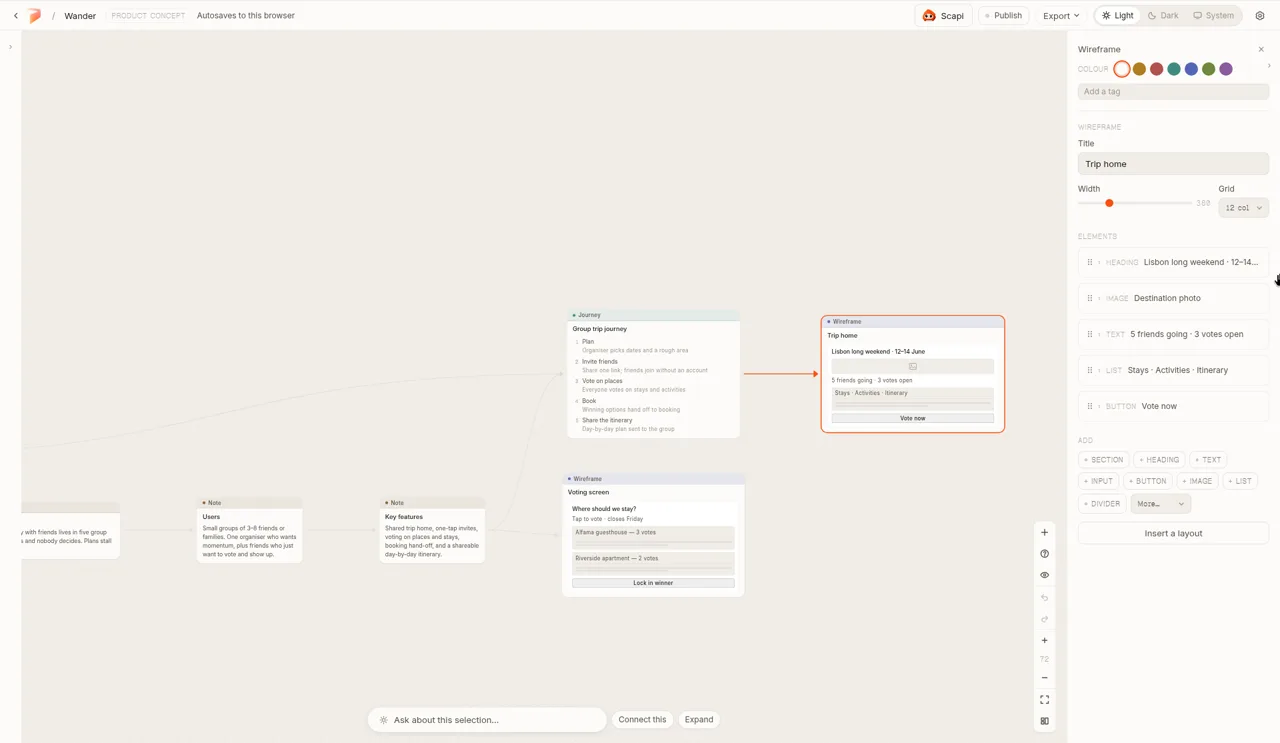Viewport: 1280px width, 743px height.
Task: Click the orange app logo icon
Action: 35,16
